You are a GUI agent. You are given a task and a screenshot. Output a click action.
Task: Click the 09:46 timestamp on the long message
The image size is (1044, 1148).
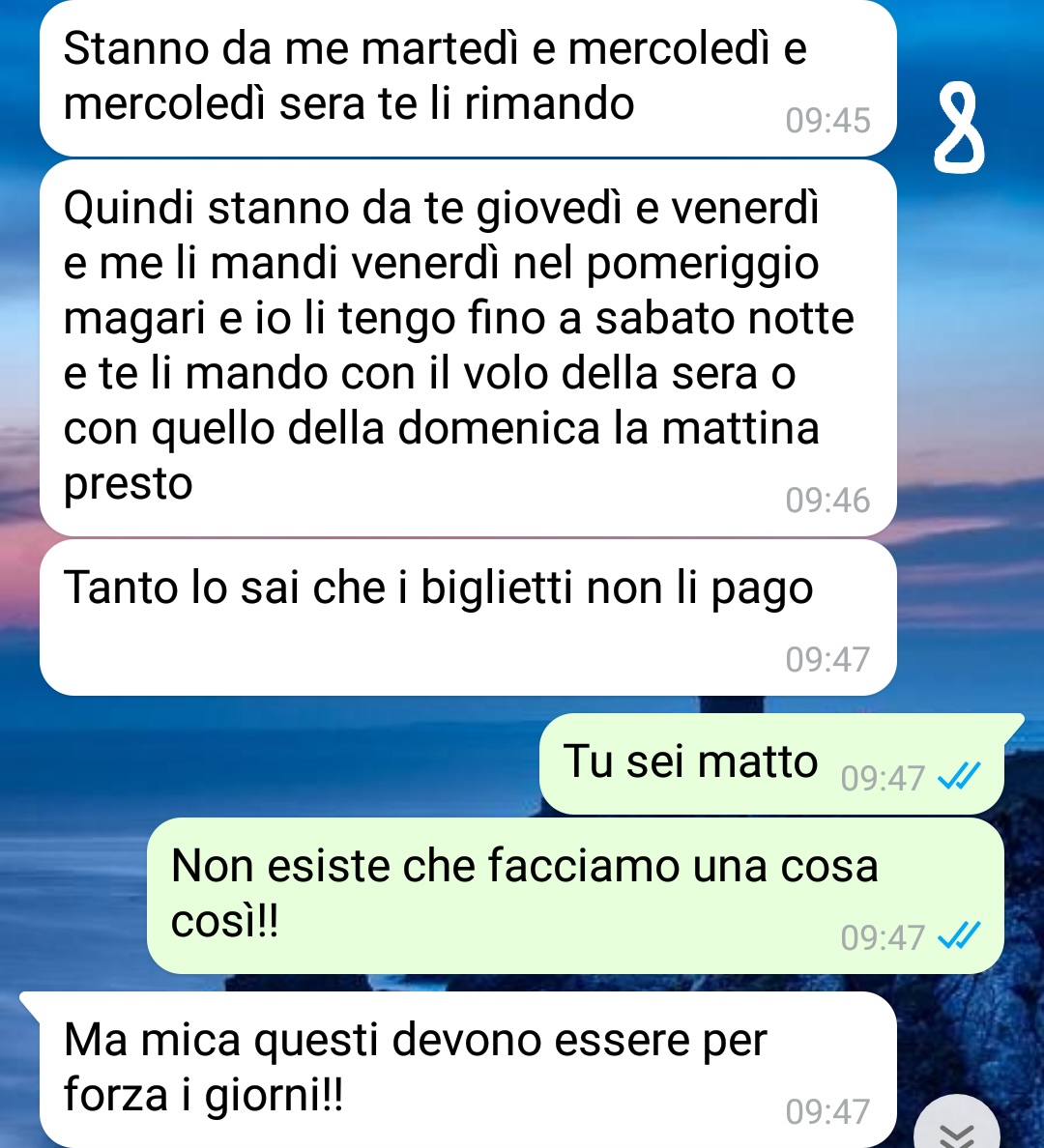pos(827,500)
